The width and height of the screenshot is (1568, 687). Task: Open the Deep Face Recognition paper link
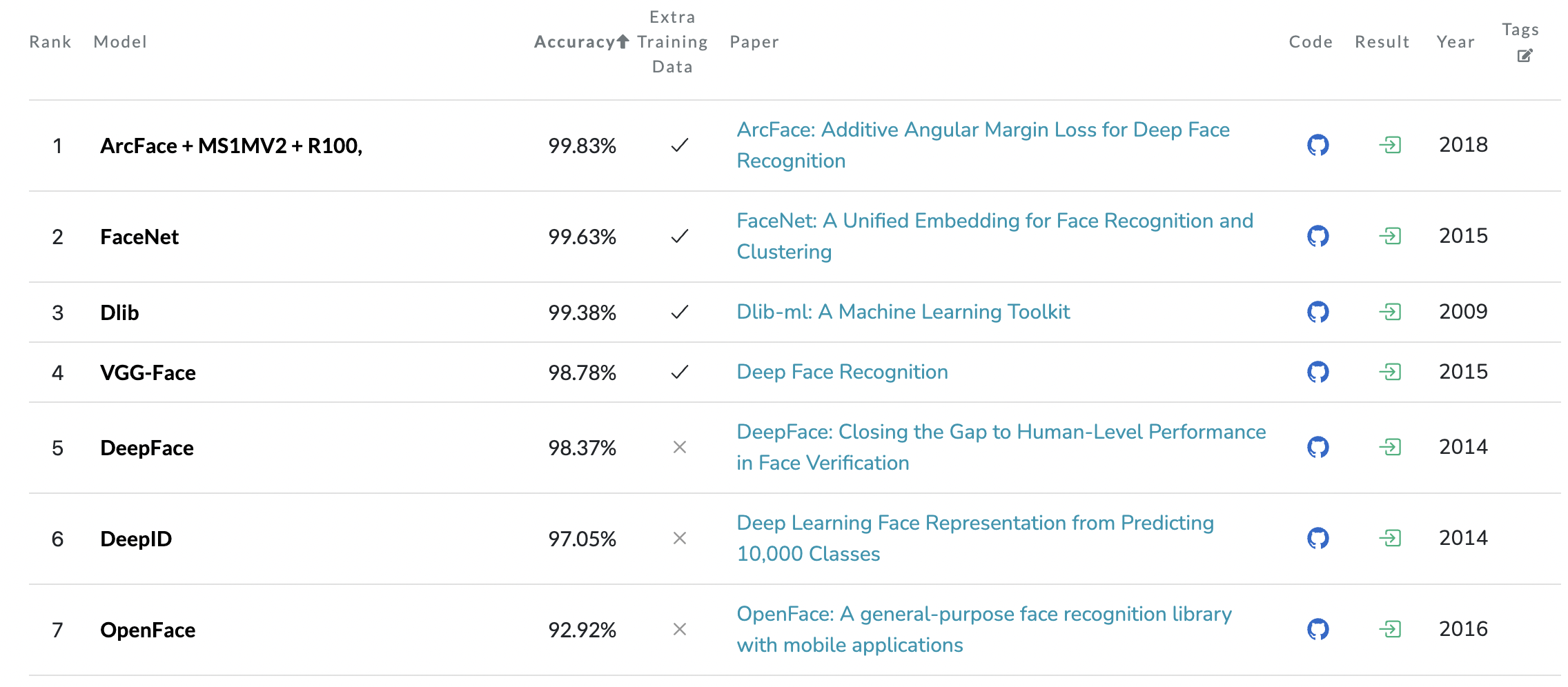[x=842, y=372]
